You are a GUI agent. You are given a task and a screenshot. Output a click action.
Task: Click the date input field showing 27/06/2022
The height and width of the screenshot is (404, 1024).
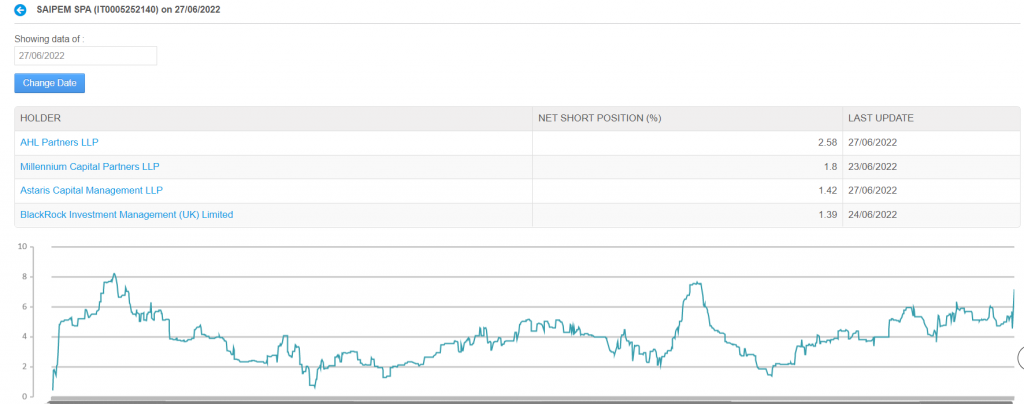(86, 55)
